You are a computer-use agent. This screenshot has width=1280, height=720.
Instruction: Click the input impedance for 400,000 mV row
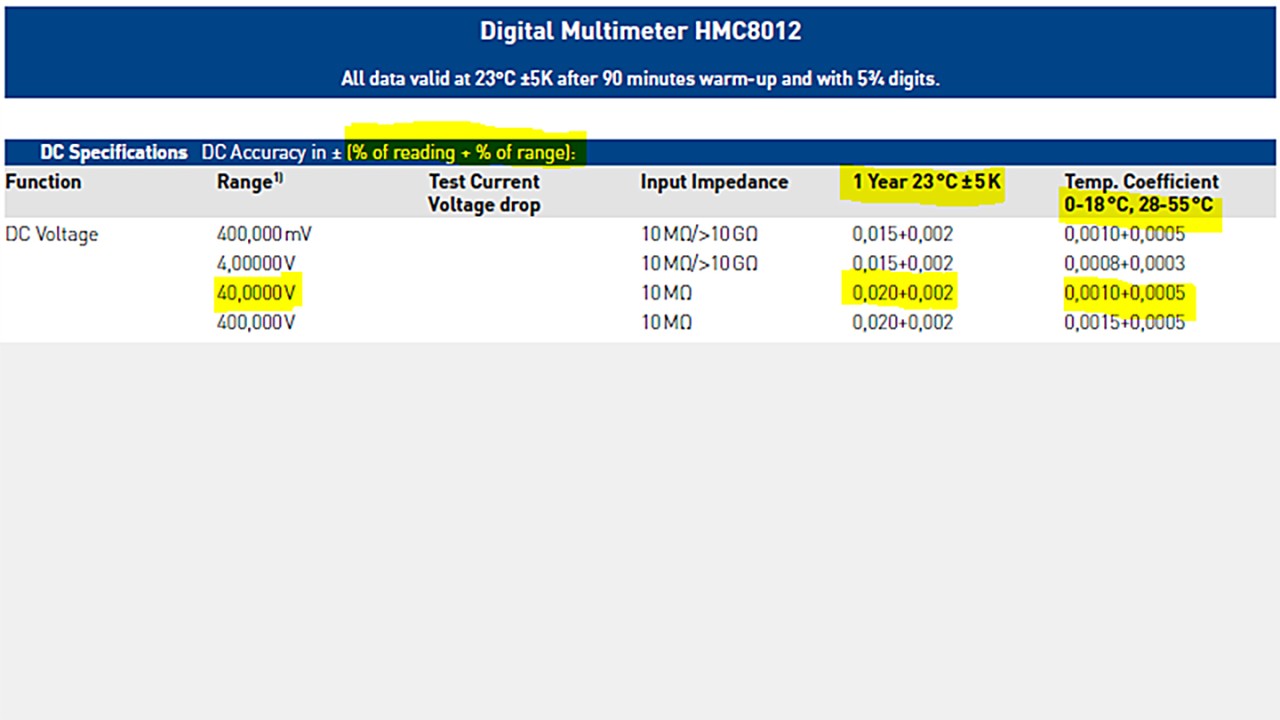[700, 234]
